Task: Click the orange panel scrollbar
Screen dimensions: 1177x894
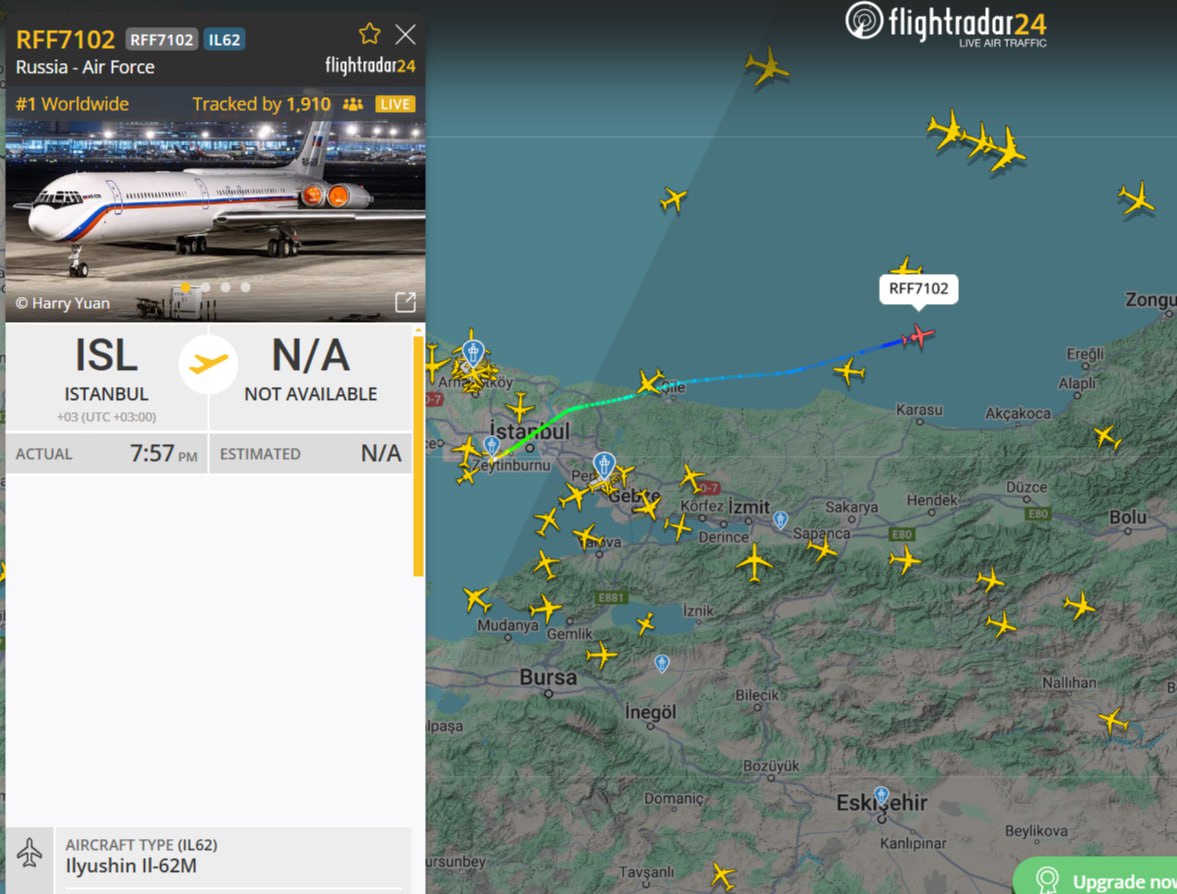Action: point(418,456)
